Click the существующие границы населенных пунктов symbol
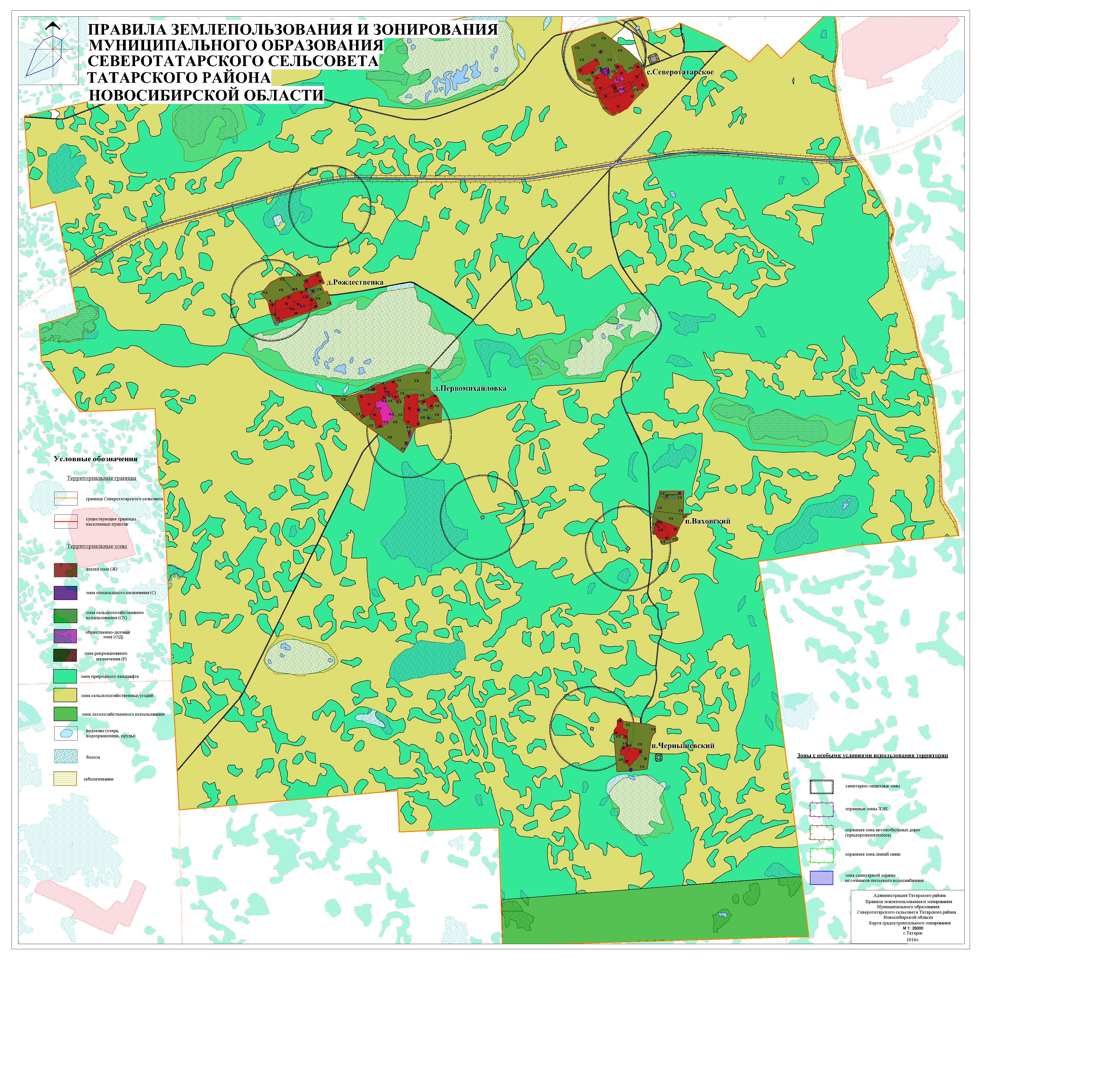The height and width of the screenshot is (1073, 1120). [66, 521]
